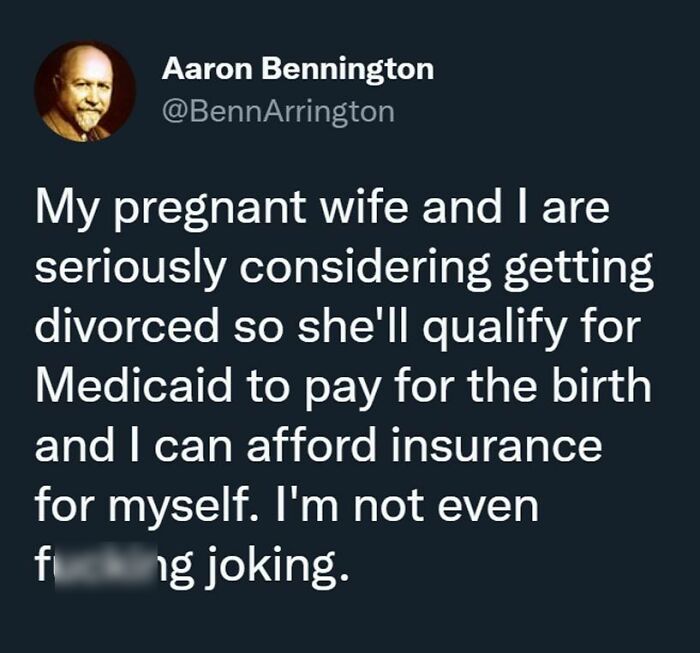Click the display name Aaron Bennington
700x653 pixels.
(x=298, y=69)
